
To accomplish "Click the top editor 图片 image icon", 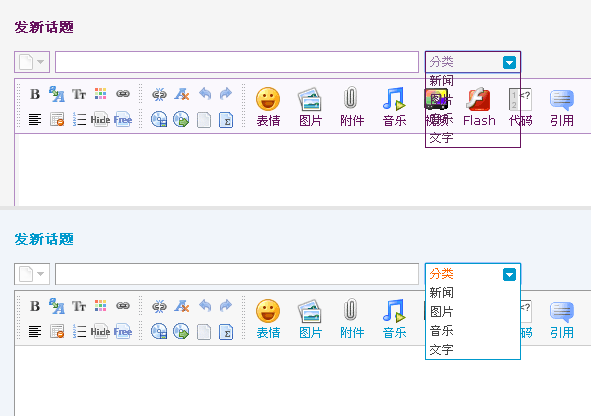I will pos(310,107).
